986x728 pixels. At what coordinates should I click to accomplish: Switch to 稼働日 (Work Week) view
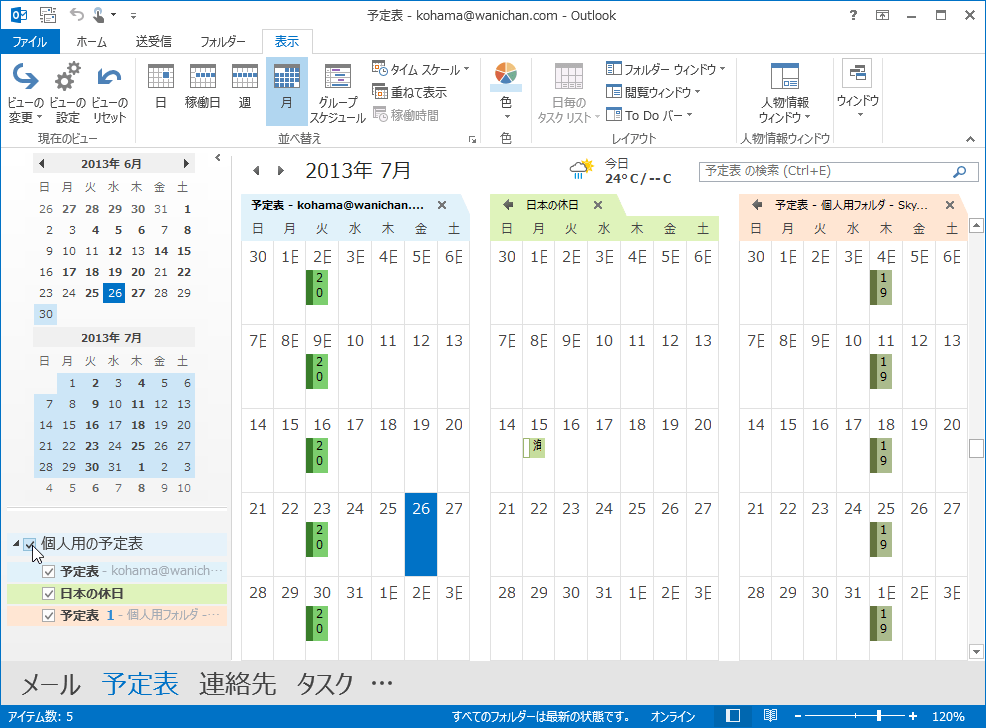(x=202, y=87)
